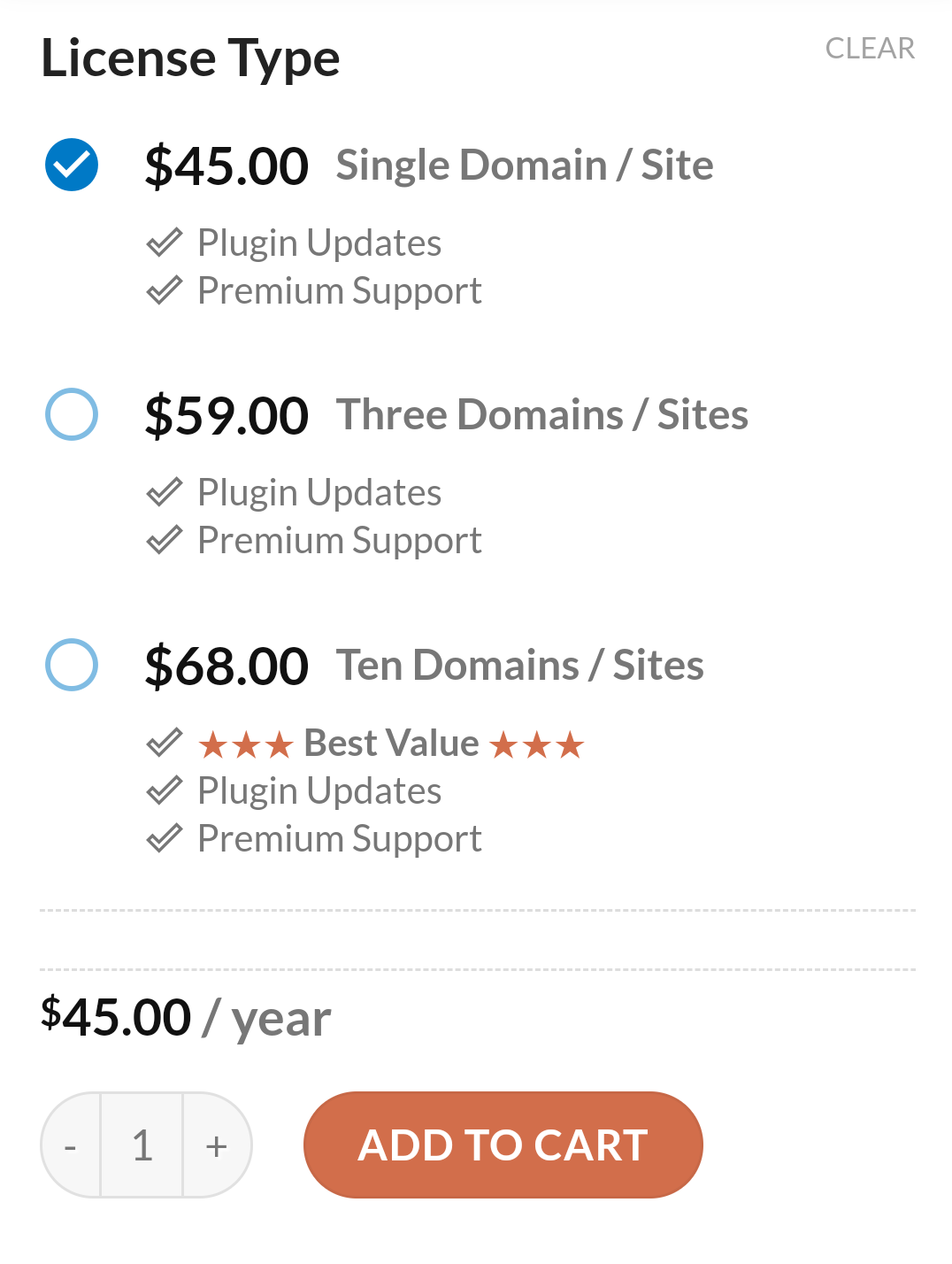Decrease quantity with the minus button
Image resolution: width=952 pixels, height=1264 pixels.
[71, 1145]
